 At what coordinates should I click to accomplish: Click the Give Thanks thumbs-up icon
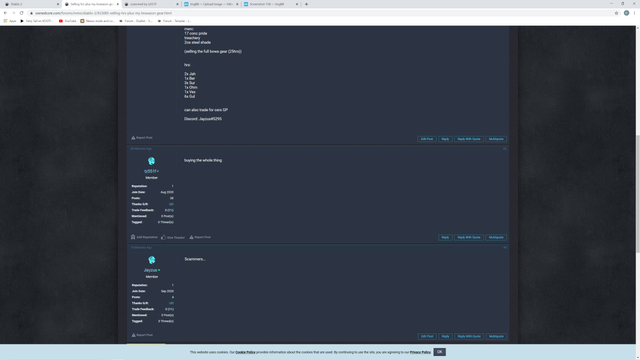[x=163, y=237]
